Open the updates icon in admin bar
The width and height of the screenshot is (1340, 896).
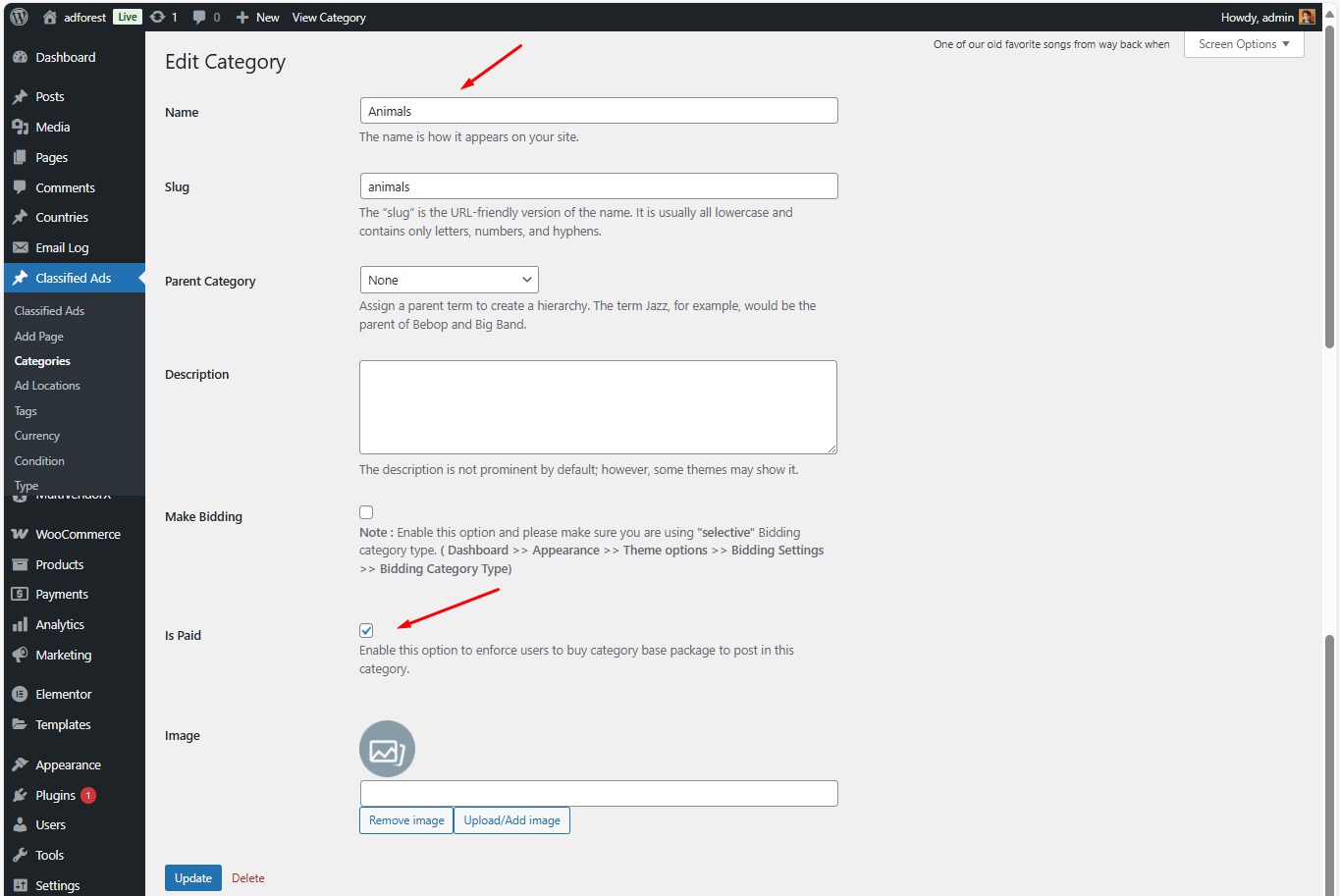pyautogui.click(x=157, y=17)
